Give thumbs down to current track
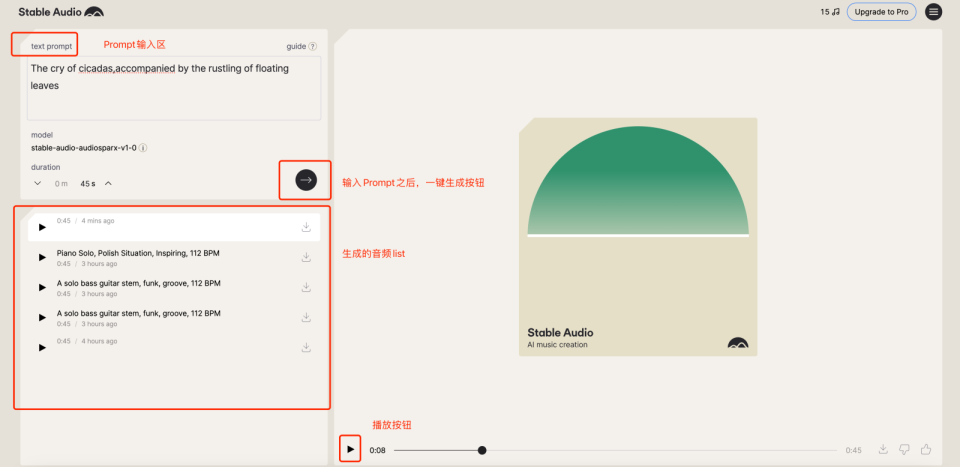This screenshot has height=467, width=960. (904, 450)
